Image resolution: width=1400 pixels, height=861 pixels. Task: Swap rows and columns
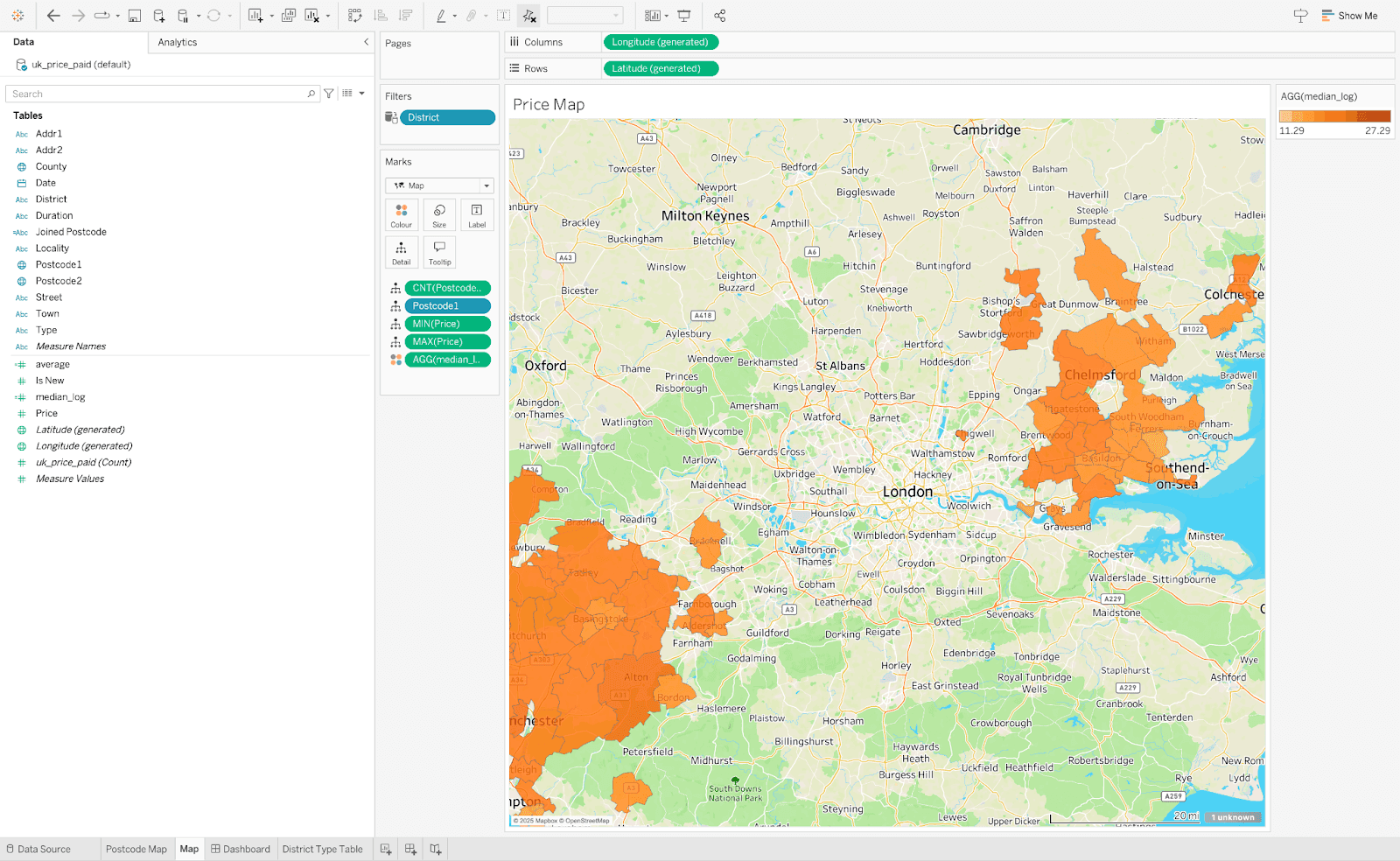pyautogui.click(x=354, y=16)
